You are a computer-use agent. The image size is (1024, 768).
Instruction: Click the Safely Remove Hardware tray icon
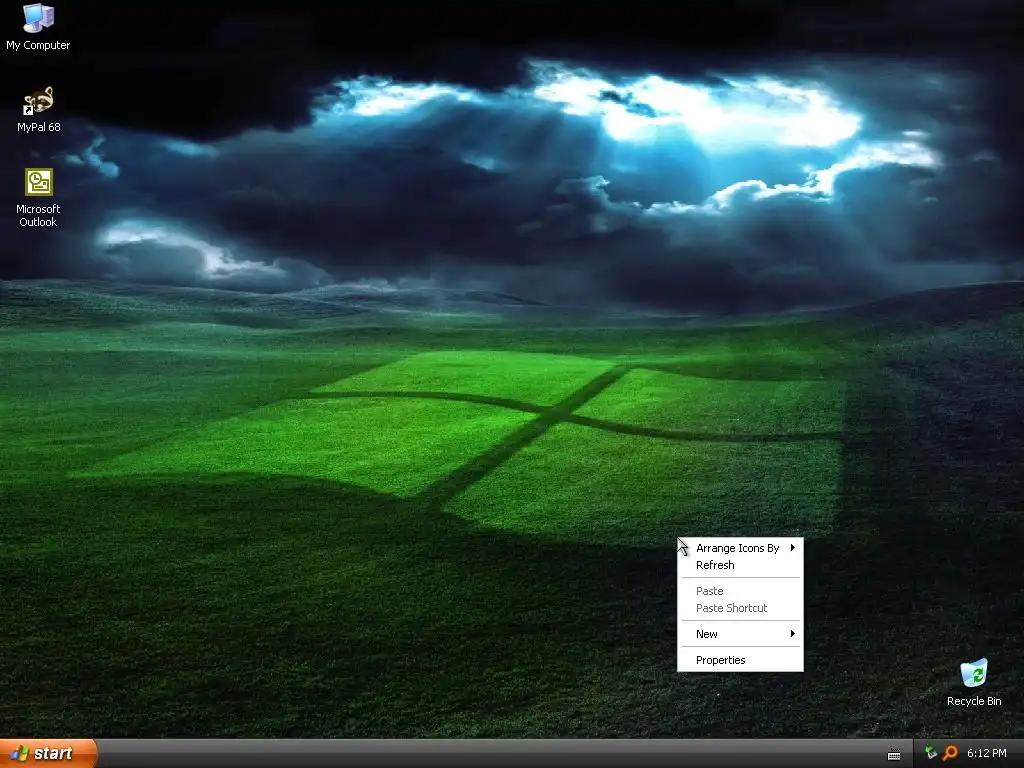coord(931,753)
